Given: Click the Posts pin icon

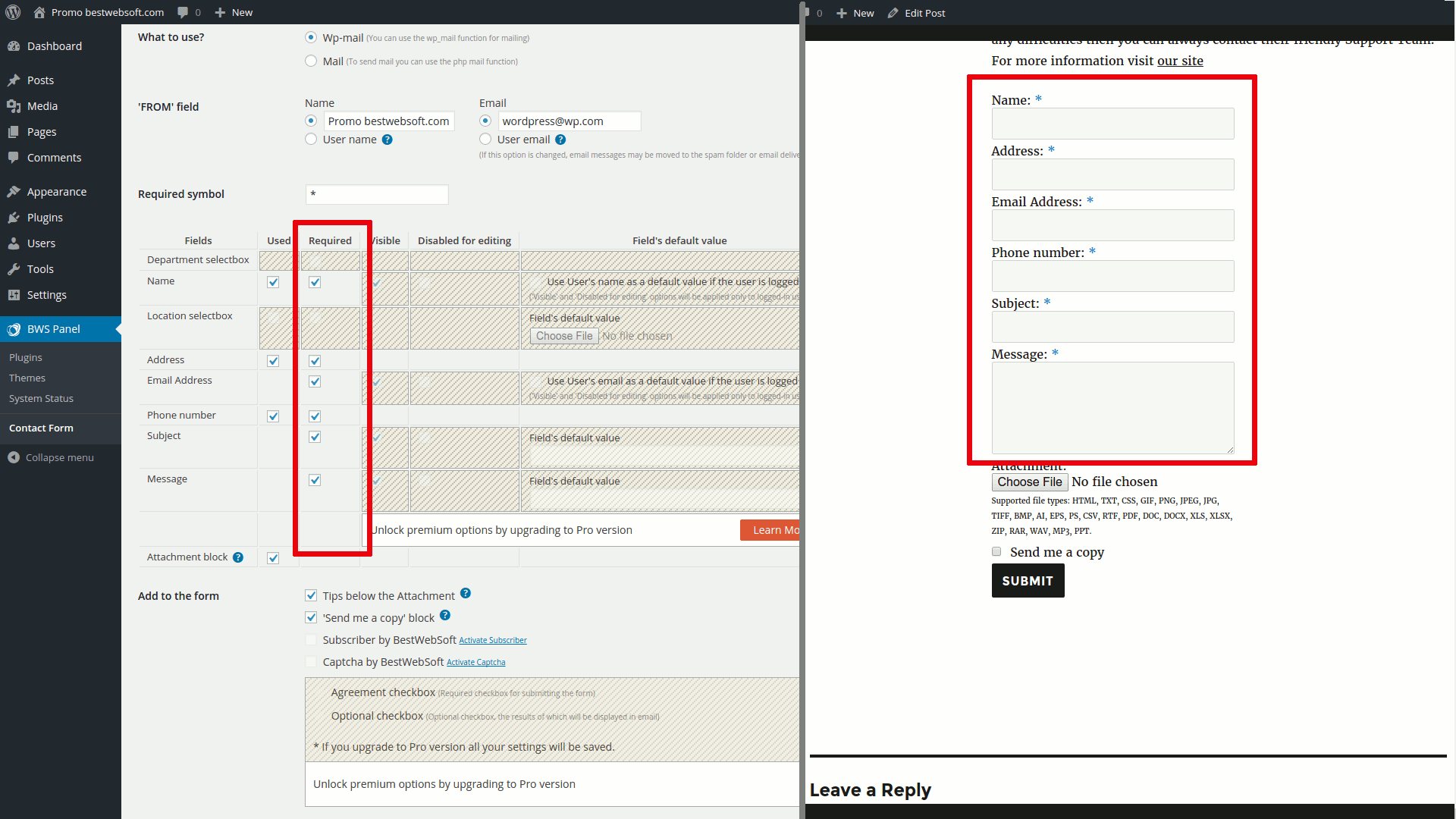Looking at the screenshot, I should (14, 80).
